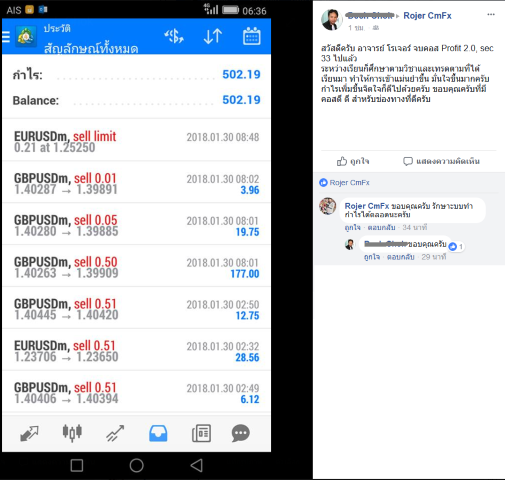
Task: Open the News tab icon
Action: click(x=201, y=433)
